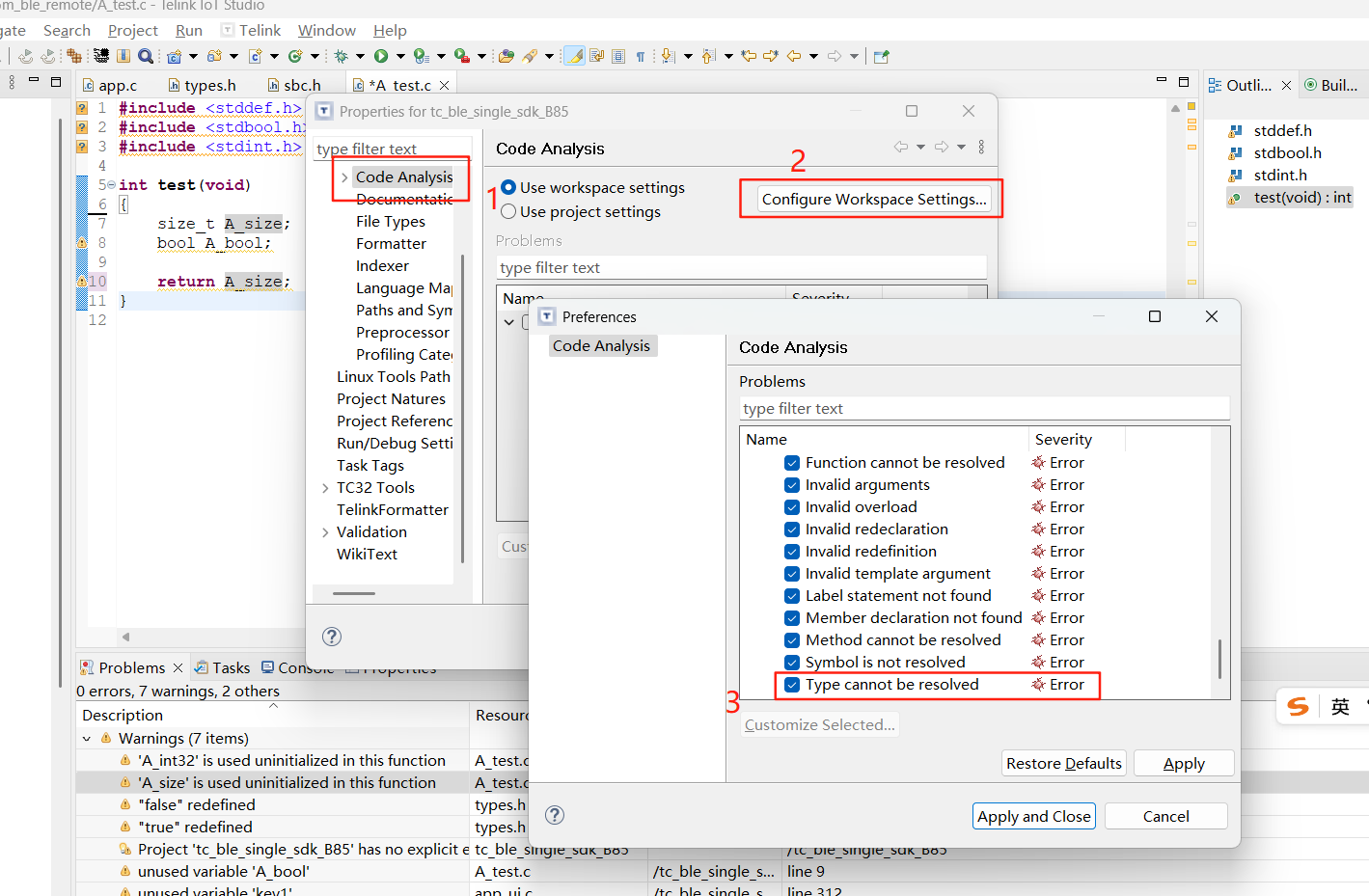Toggle the Invalid overload checkbox

click(x=792, y=507)
